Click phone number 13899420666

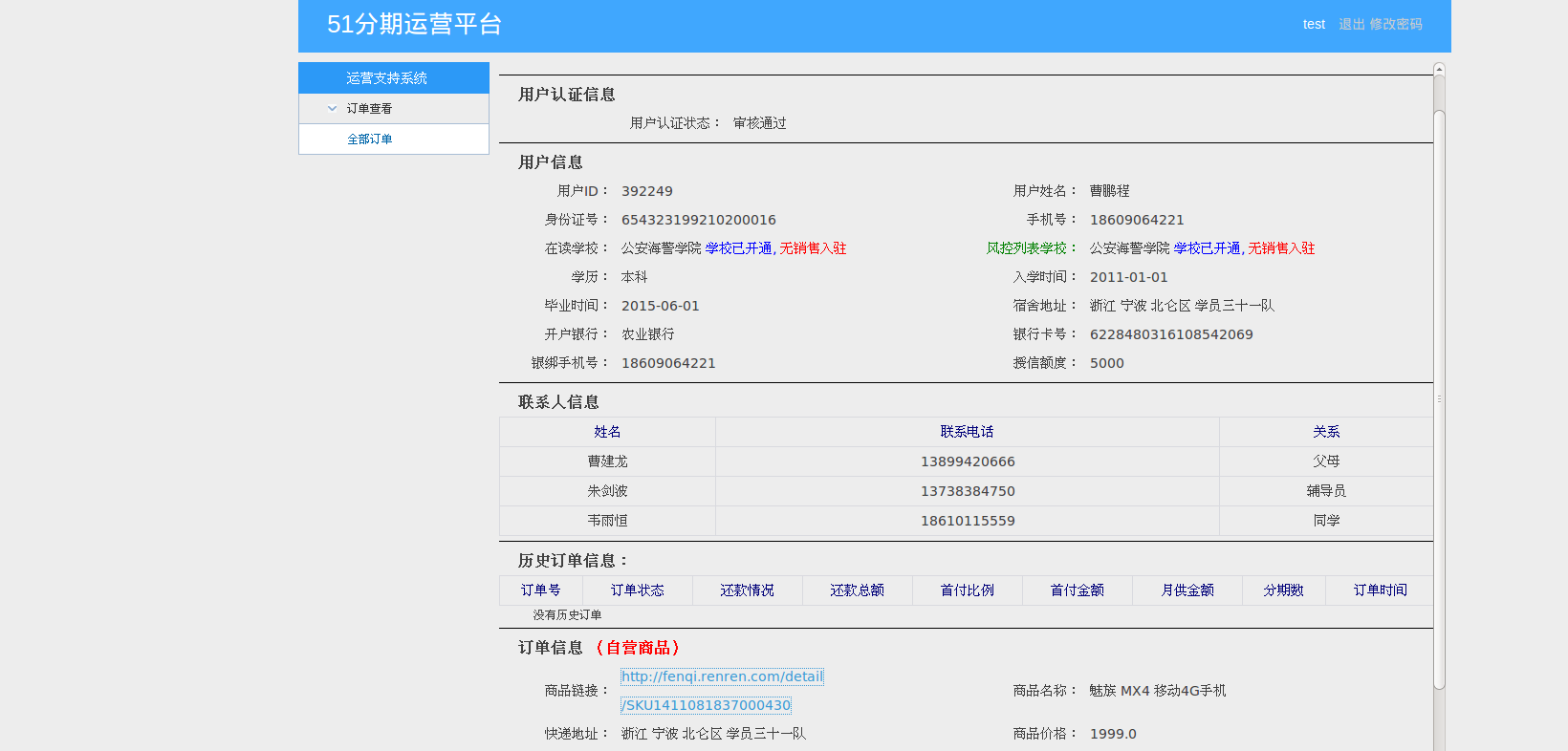pyautogui.click(x=968, y=461)
